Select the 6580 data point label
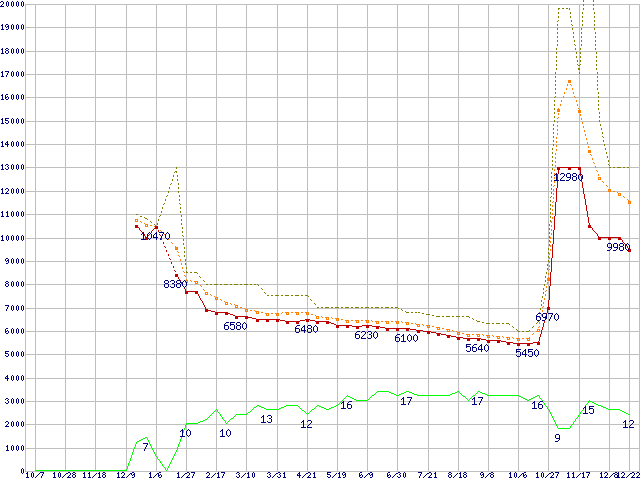The height and width of the screenshot is (480, 640). (x=235, y=327)
